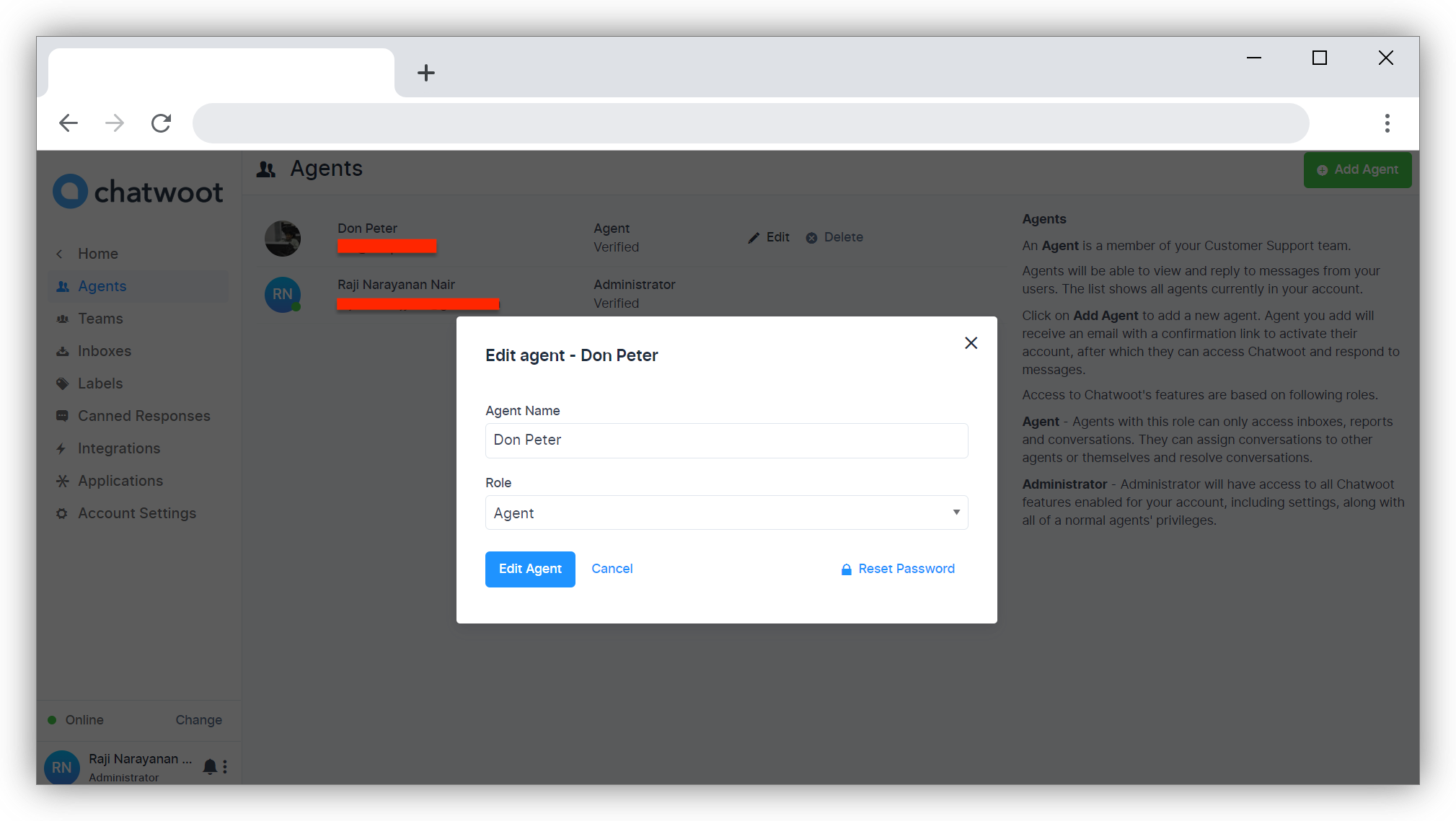Collapse the Edit agent dialog

pyautogui.click(x=971, y=343)
